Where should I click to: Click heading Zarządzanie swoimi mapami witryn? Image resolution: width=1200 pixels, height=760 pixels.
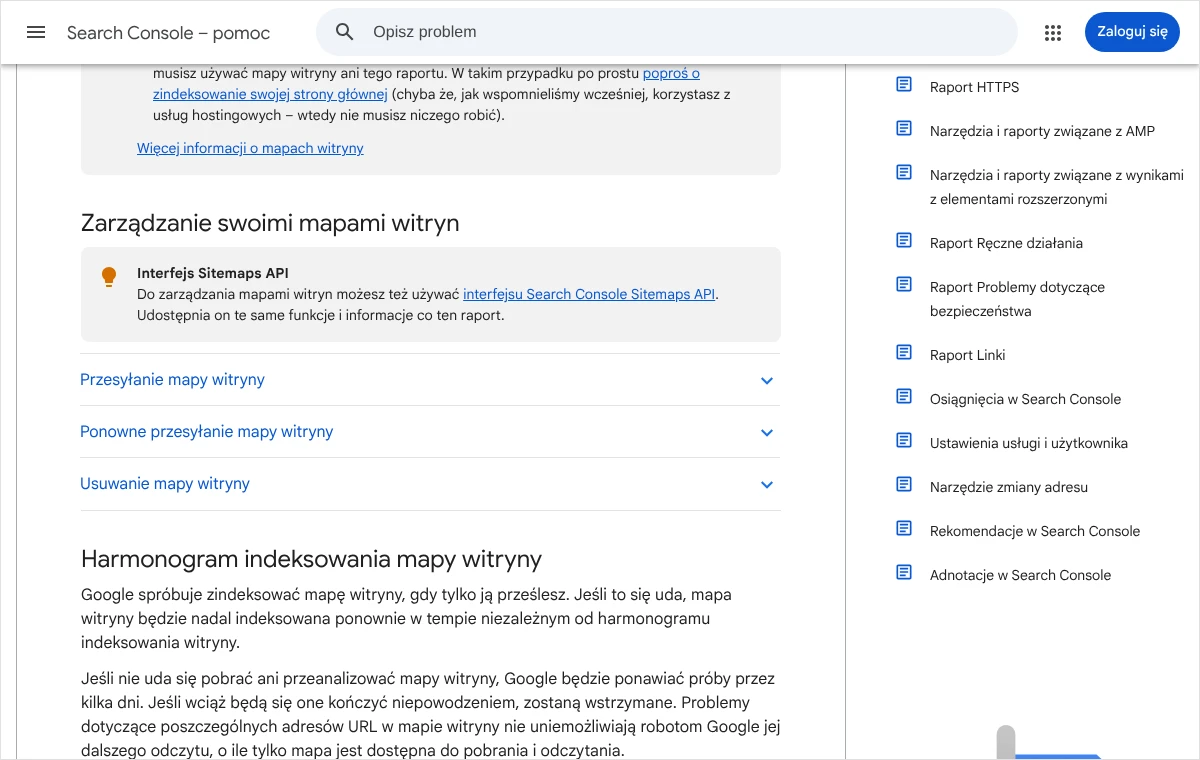pyautogui.click(x=270, y=223)
